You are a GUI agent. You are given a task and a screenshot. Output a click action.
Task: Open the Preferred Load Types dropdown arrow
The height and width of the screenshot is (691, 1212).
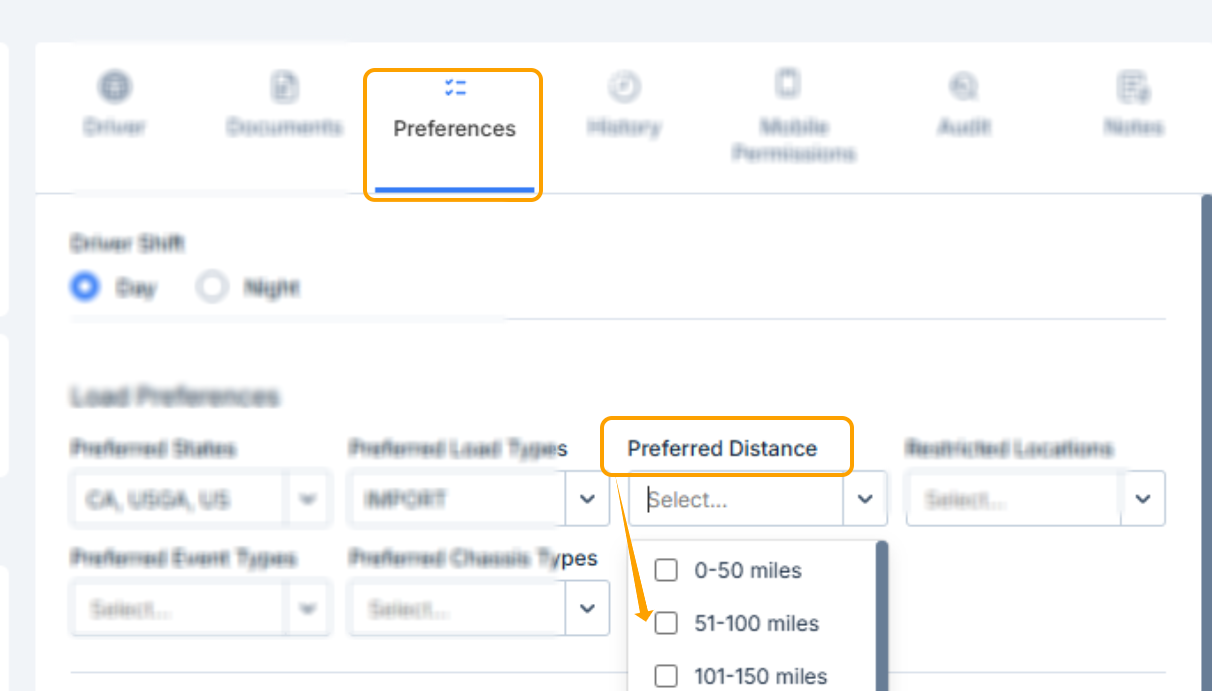(x=587, y=499)
